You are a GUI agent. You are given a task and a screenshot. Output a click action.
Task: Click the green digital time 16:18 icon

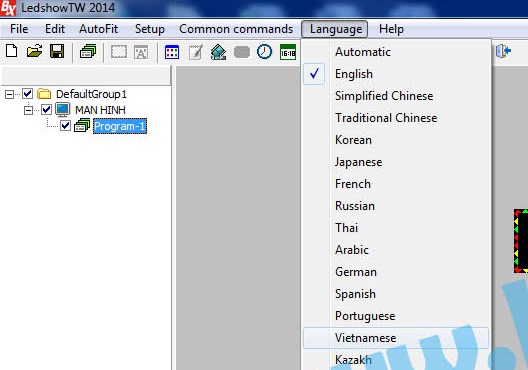(x=288, y=52)
